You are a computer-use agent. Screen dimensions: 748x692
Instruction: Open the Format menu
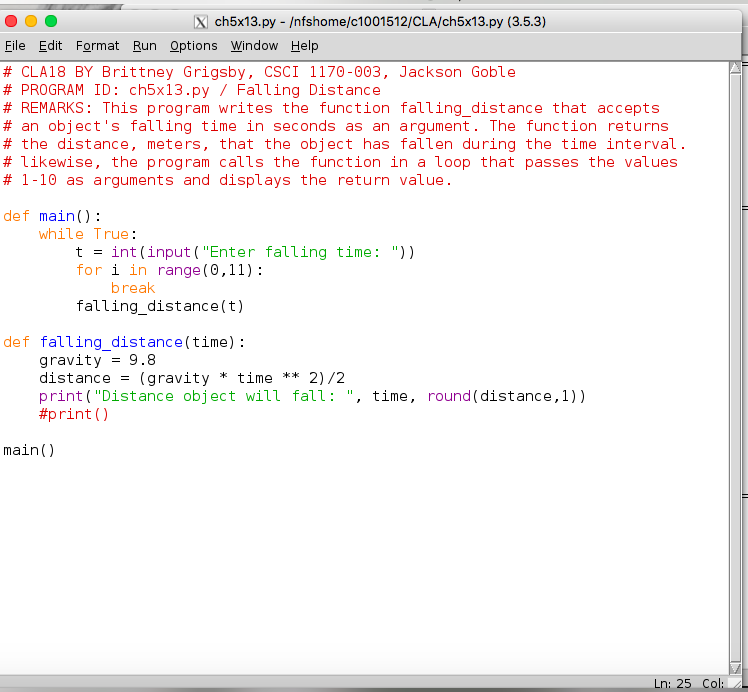click(97, 46)
